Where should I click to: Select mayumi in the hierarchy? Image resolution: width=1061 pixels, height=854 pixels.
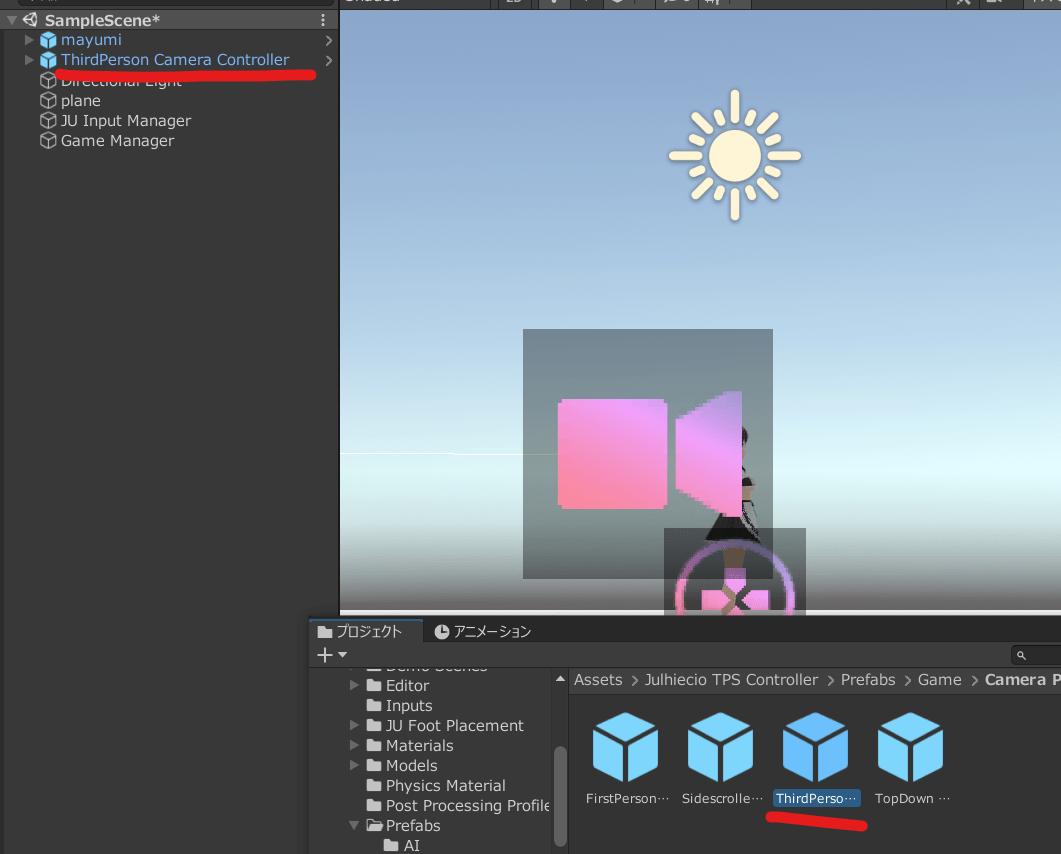91,41
